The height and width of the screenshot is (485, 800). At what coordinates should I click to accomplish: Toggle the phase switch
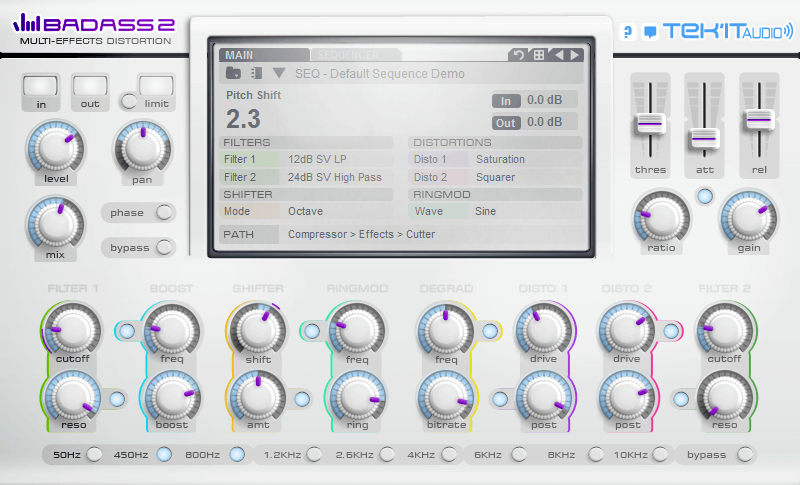tap(164, 212)
